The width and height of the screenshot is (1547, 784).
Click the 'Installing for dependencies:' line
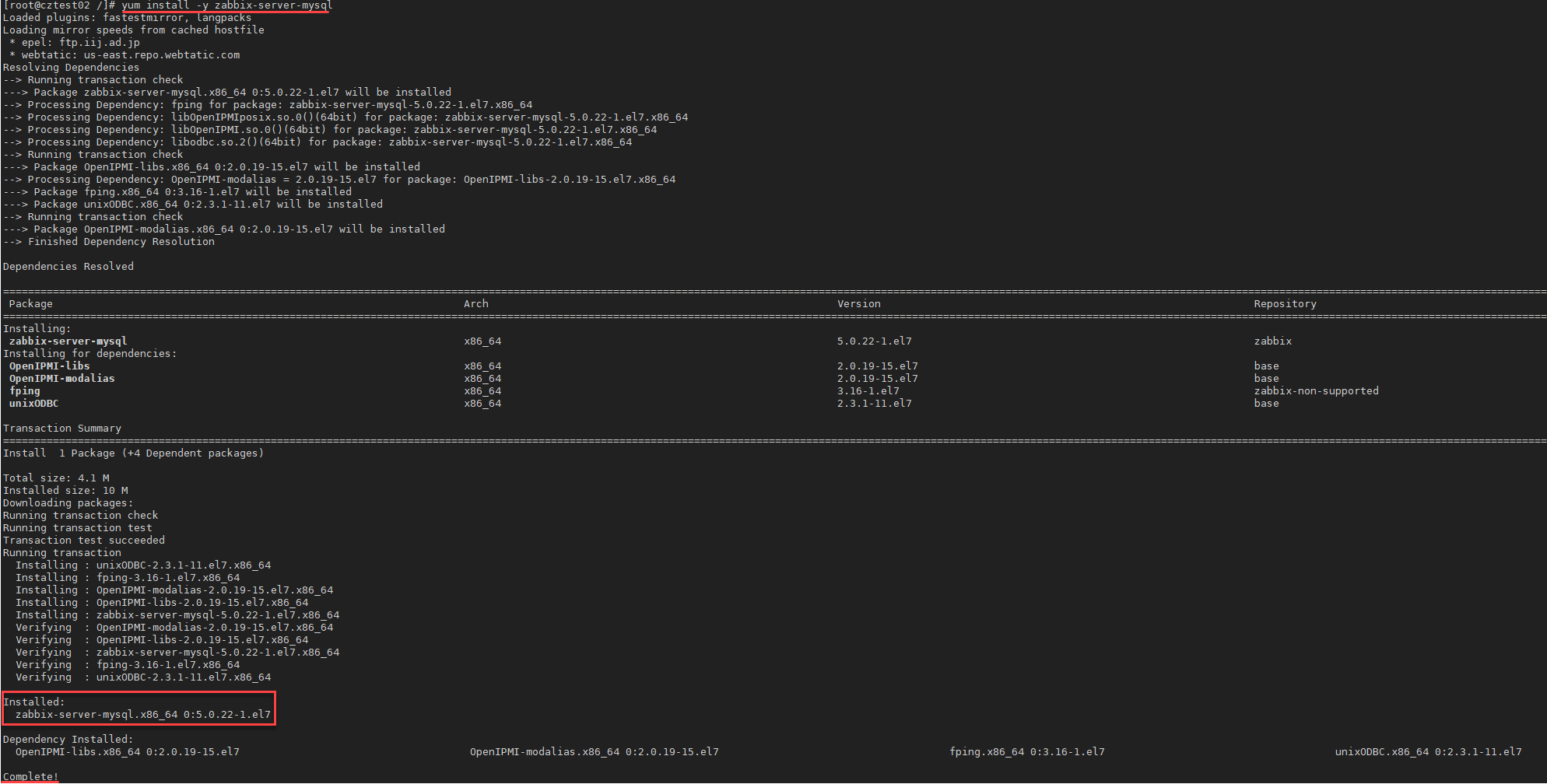click(90, 353)
